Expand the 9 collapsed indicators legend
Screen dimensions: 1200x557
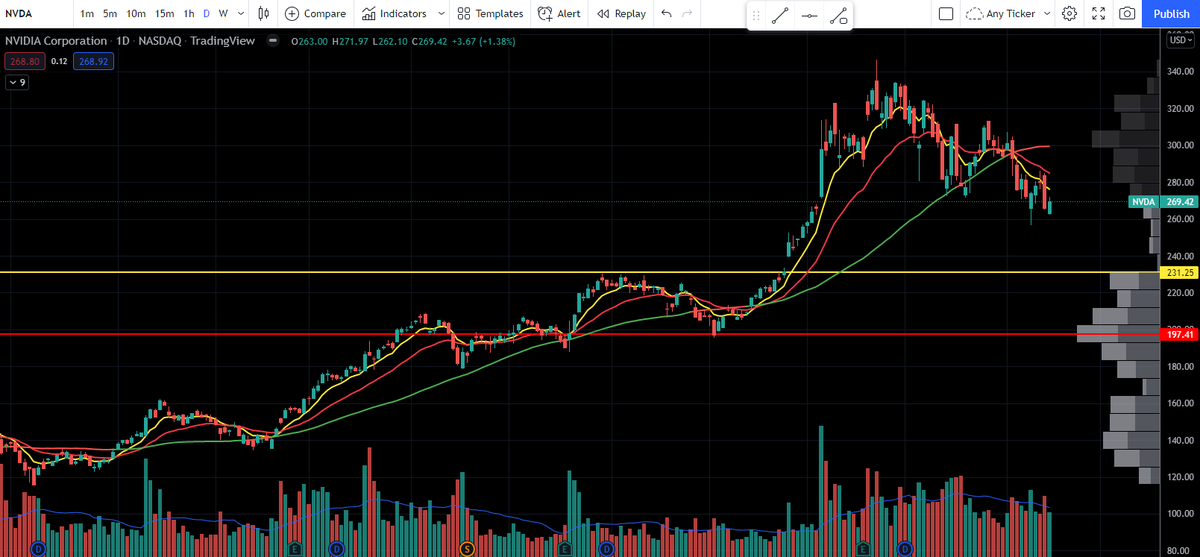(x=18, y=82)
